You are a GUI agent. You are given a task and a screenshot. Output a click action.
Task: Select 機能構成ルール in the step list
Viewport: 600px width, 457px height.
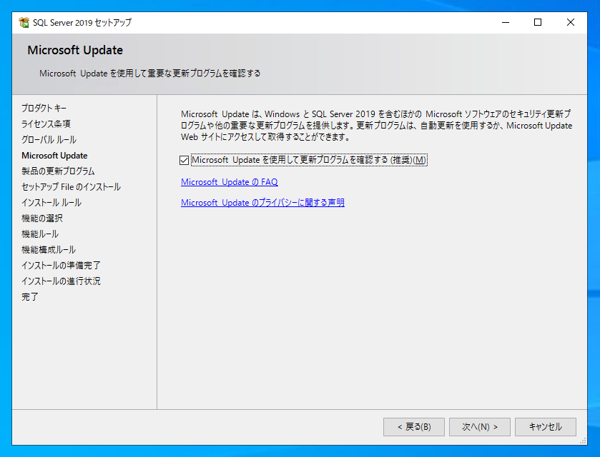(x=48, y=250)
